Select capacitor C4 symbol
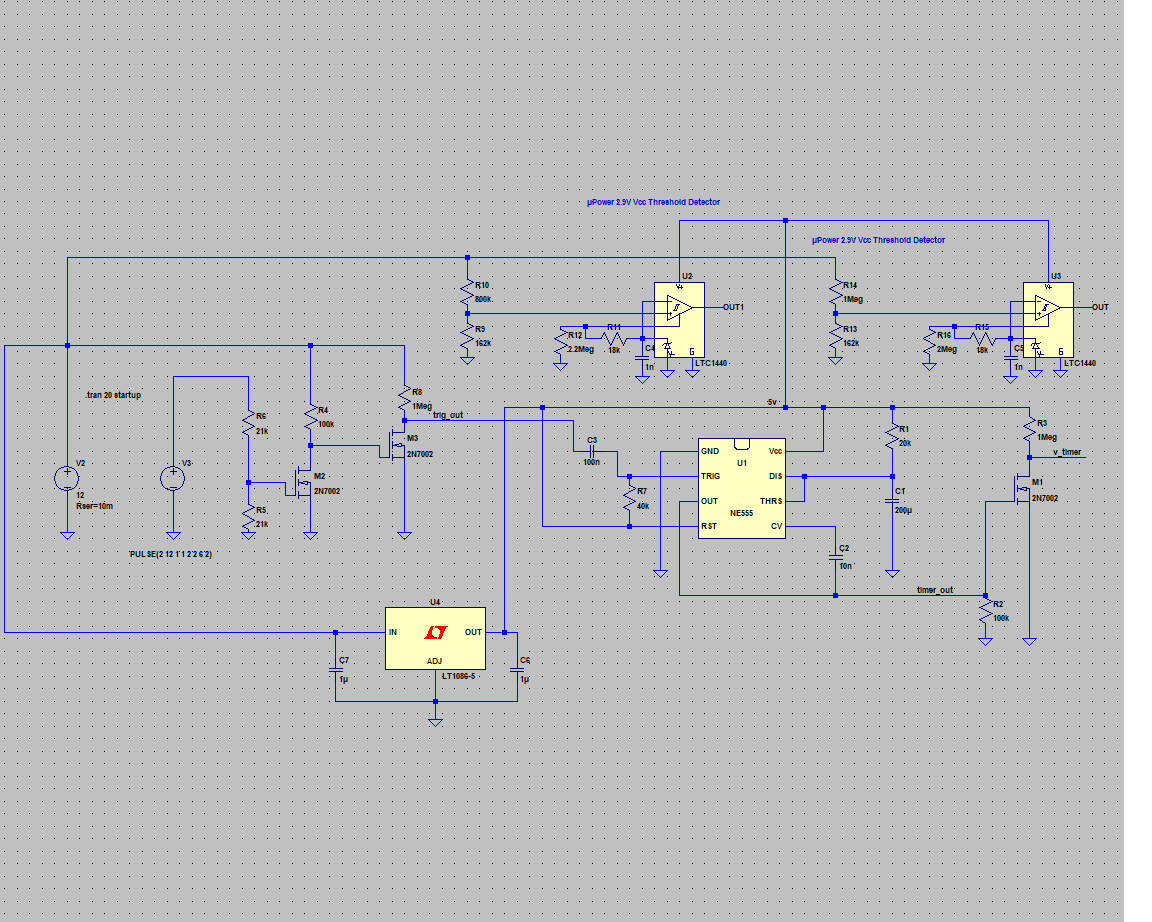The height and width of the screenshot is (922, 1152). coord(641,358)
